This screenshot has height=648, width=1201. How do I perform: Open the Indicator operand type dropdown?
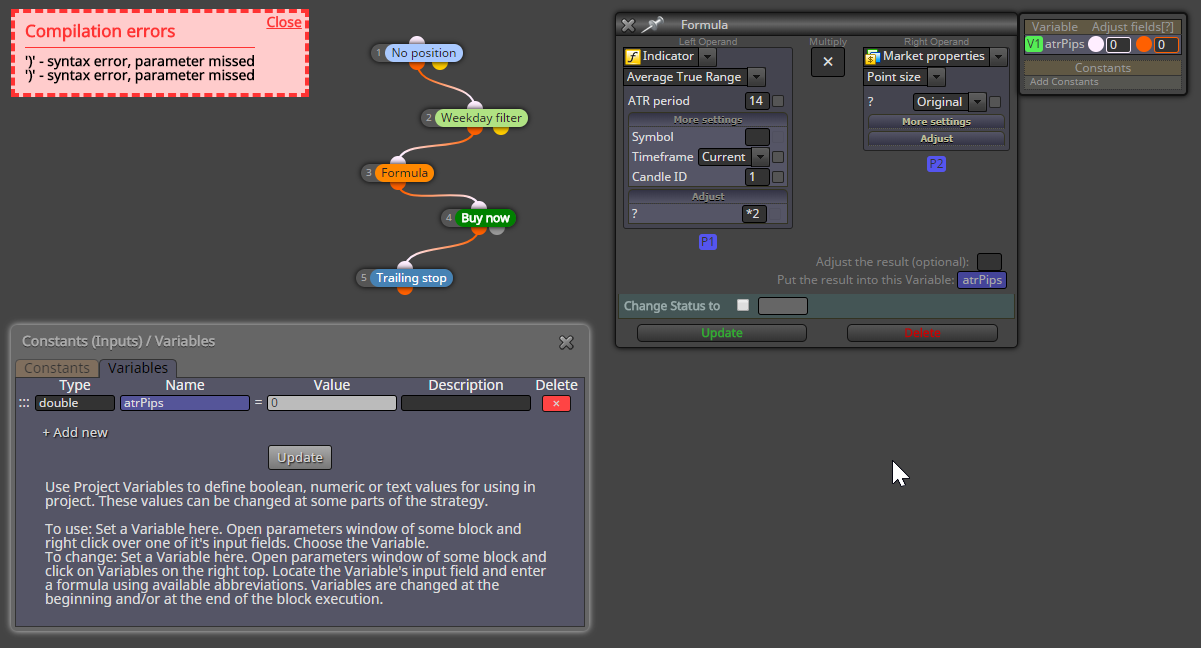pyautogui.click(x=707, y=57)
